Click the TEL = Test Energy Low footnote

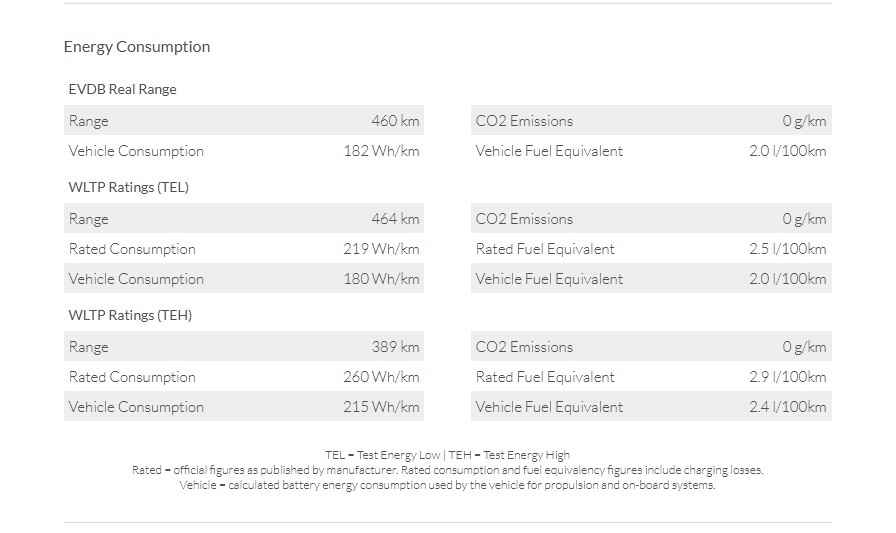pyautogui.click(x=382, y=455)
